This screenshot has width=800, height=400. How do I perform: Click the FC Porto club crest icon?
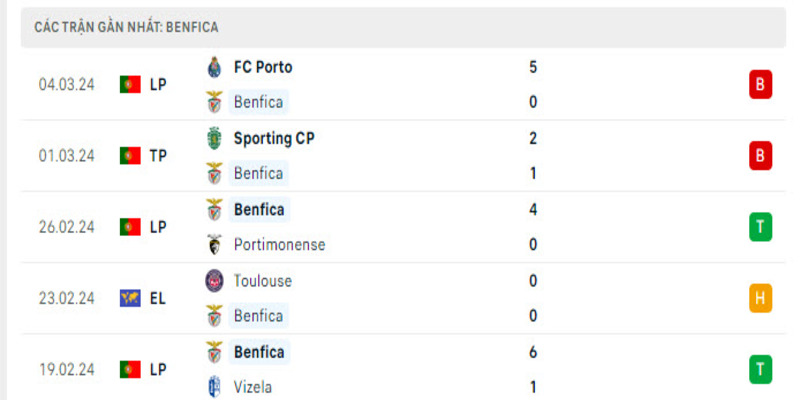(213, 68)
